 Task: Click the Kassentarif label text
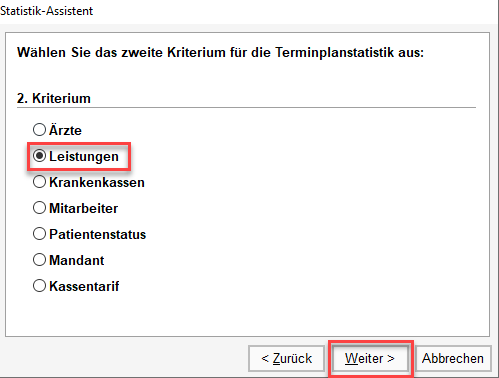[x=84, y=286]
